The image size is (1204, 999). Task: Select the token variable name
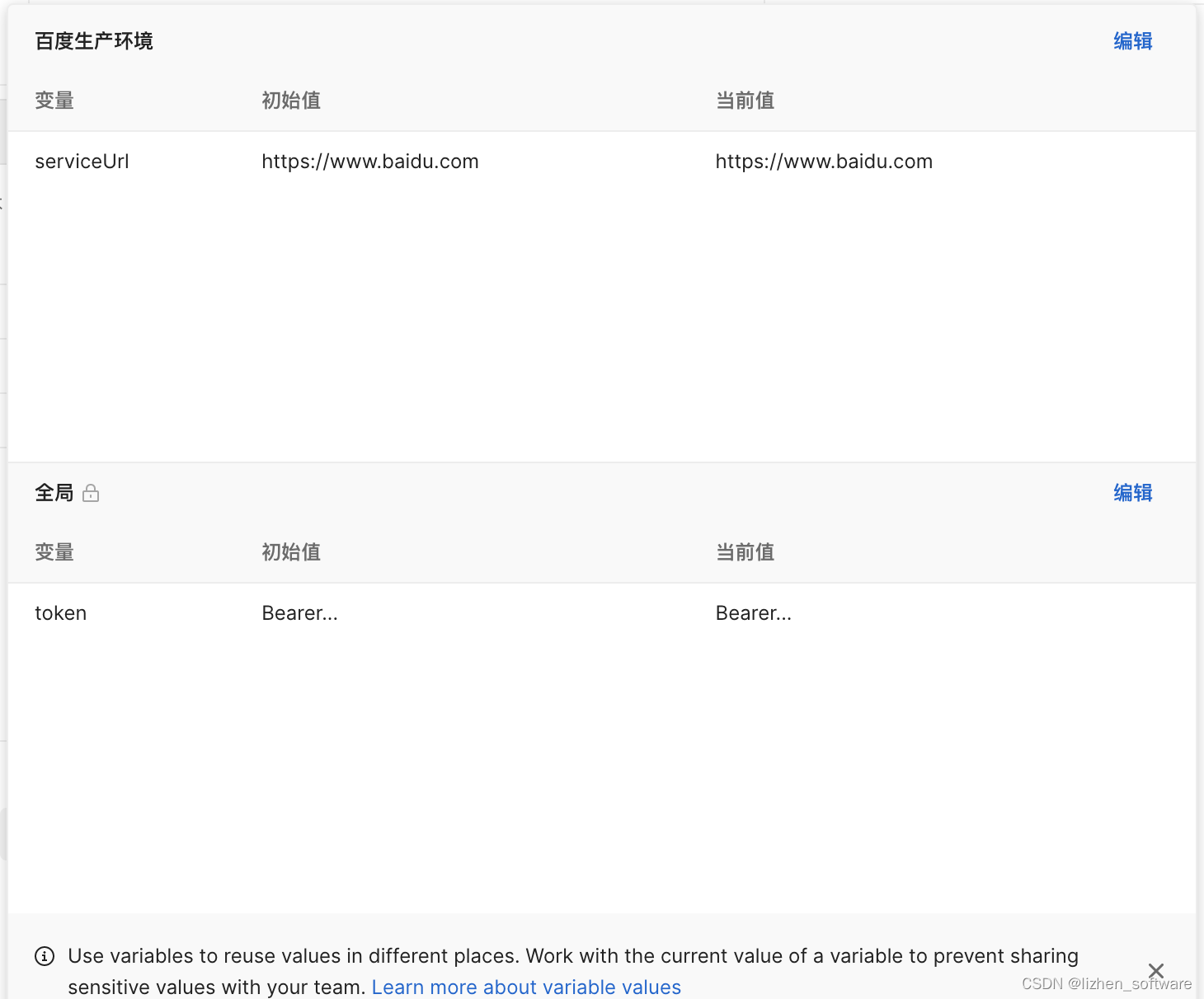click(x=61, y=613)
